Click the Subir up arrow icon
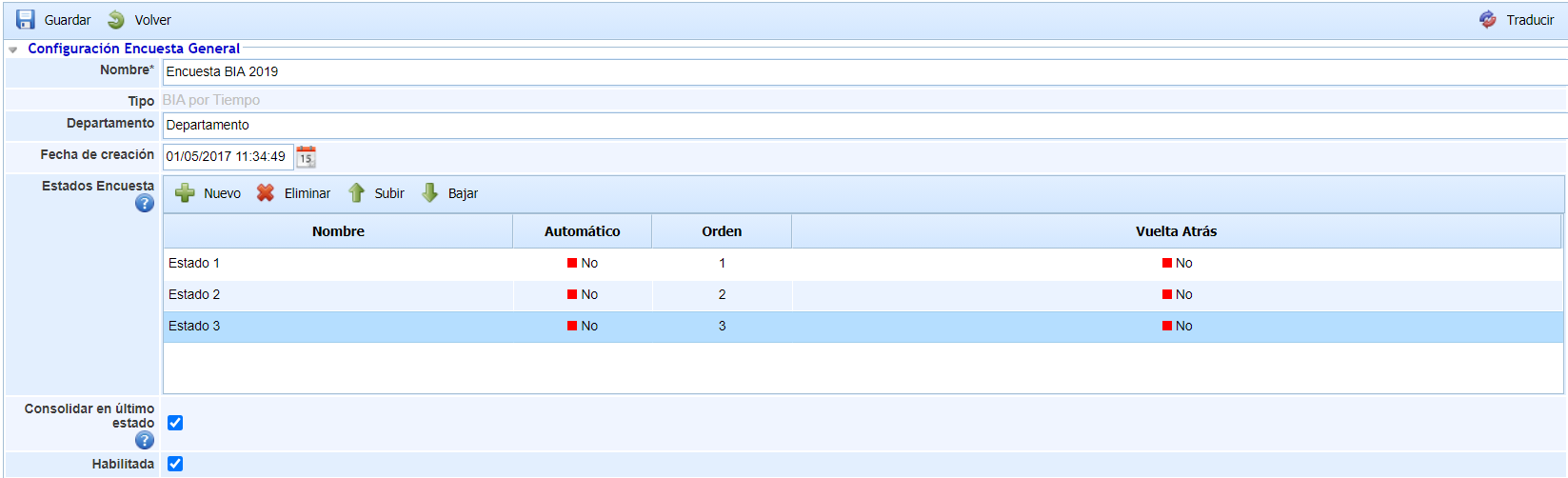Viewport: 1568px width, 478px height. 356,193
